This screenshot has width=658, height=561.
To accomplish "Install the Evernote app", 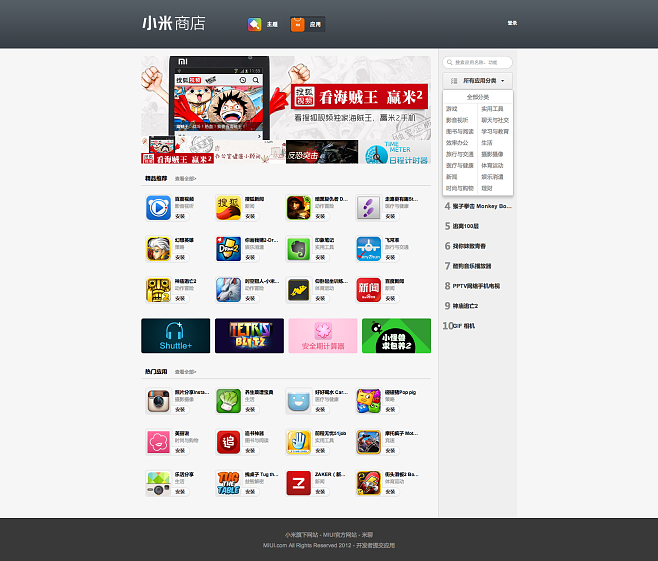I will coord(320,257).
